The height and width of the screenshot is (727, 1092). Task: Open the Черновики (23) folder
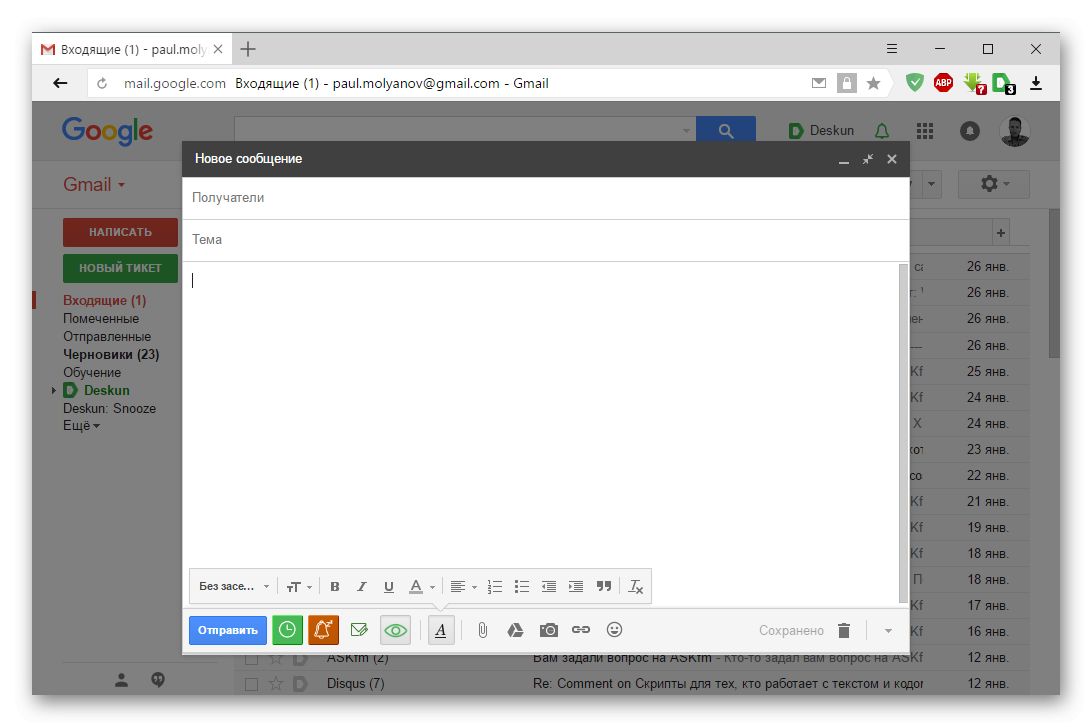coord(111,354)
